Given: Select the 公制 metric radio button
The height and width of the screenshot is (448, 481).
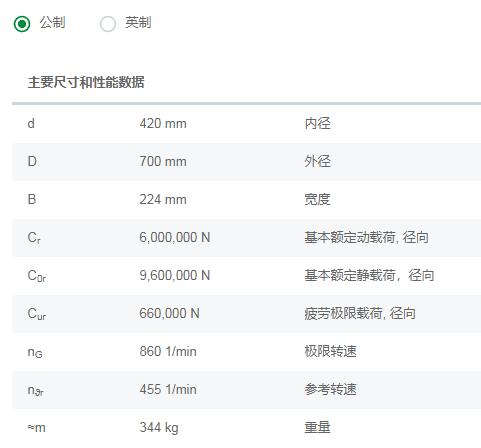Looking at the screenshot, I should pyautogui.click(x=22, y=24).
